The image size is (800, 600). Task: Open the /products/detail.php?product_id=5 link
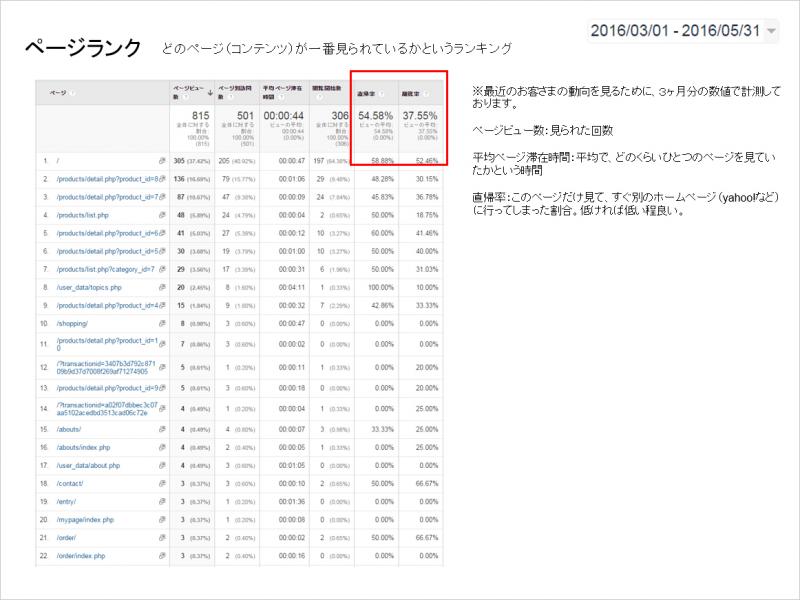[108, 251]
